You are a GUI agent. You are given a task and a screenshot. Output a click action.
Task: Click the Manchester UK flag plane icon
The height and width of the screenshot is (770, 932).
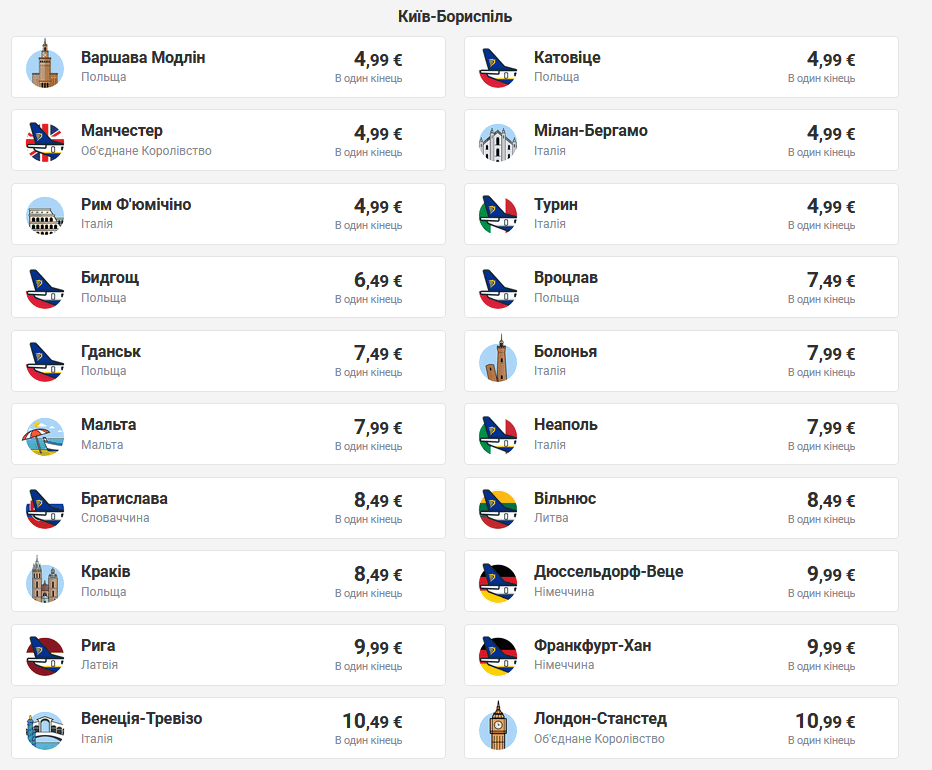click(x=45, y=141)
